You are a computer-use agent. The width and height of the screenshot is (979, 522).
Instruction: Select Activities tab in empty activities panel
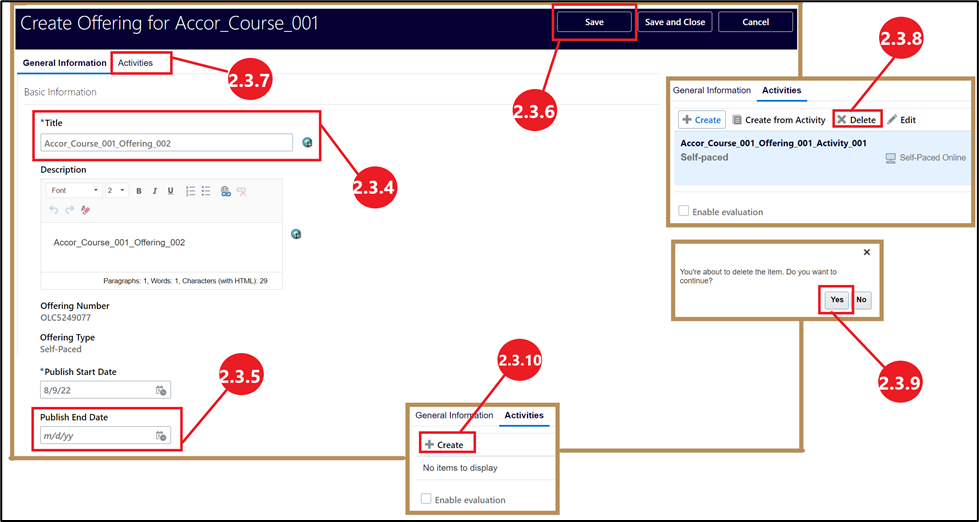click(x=524, y=415)
